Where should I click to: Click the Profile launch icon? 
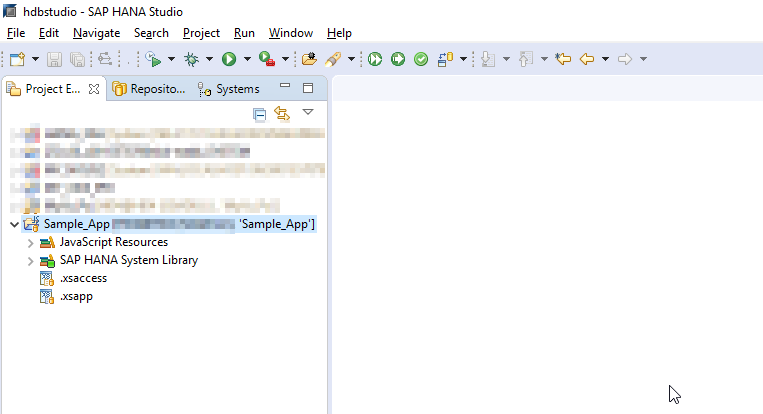click(153, 59)
